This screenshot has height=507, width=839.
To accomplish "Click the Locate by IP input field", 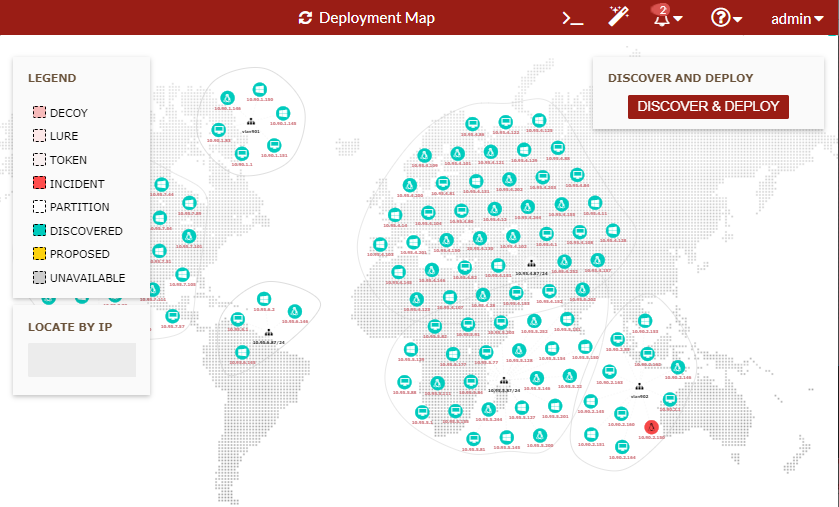I will [81, 360].
